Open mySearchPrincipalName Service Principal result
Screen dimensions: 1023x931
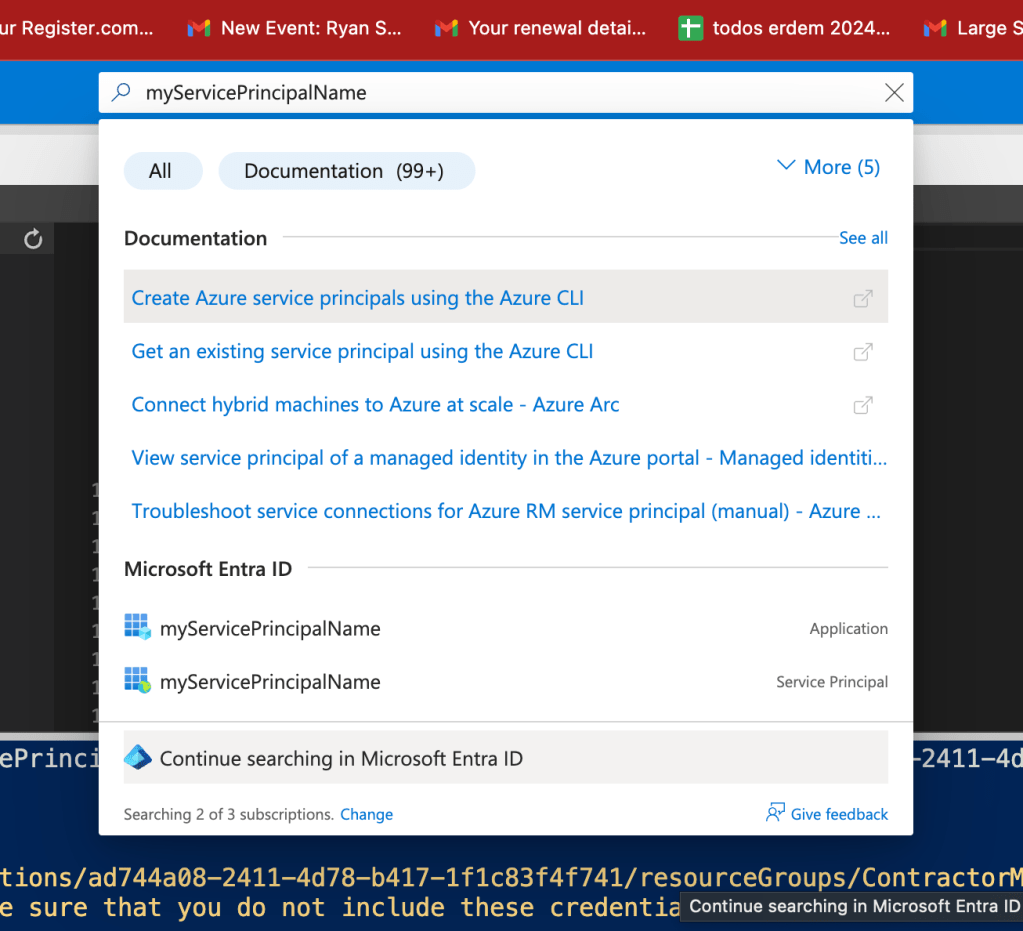506,682
